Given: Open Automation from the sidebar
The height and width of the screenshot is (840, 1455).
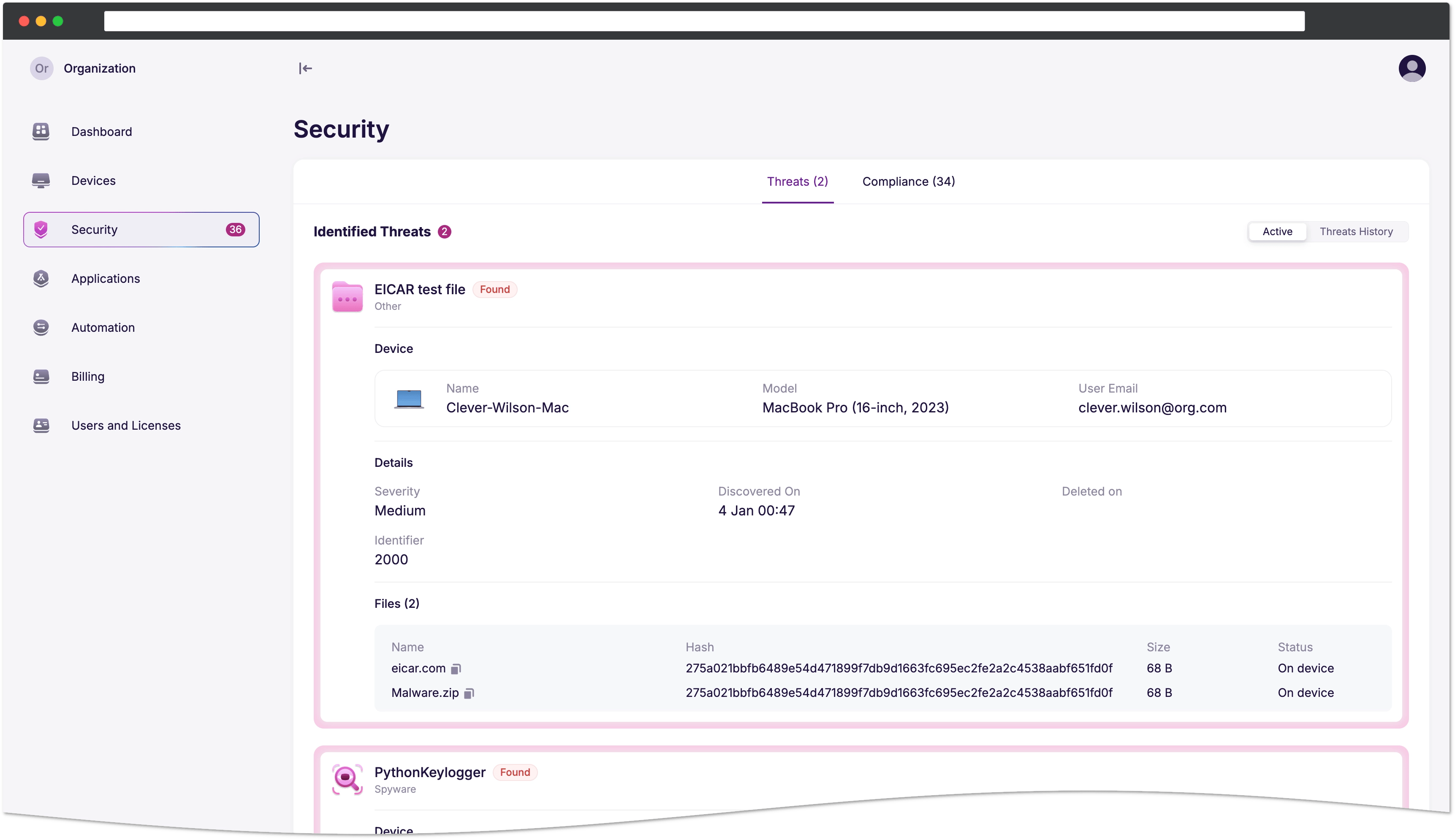Looking at the screenshot, I should 141,328.
